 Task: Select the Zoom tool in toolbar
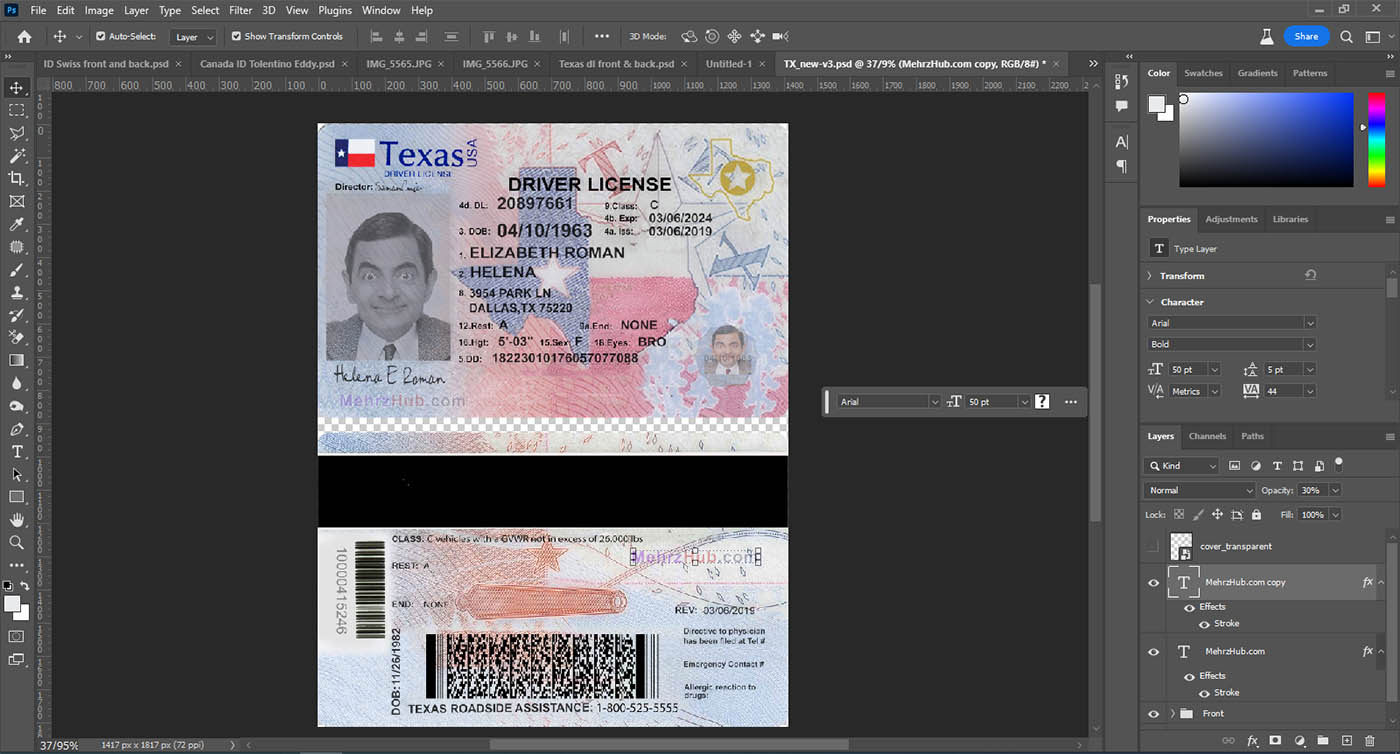click(17, 542)
